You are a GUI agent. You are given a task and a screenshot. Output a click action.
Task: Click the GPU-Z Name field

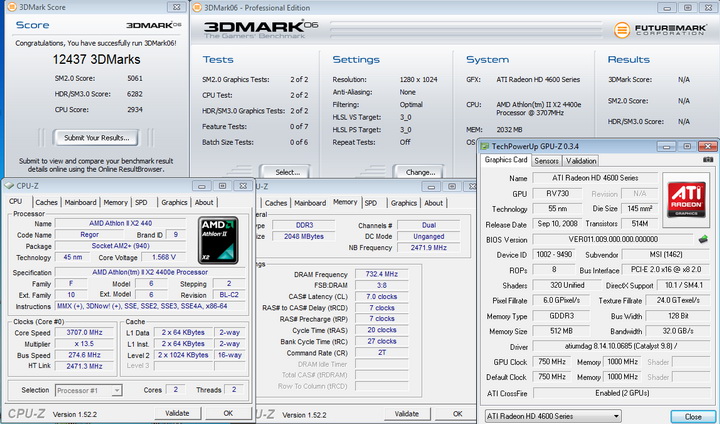[595, 178]
